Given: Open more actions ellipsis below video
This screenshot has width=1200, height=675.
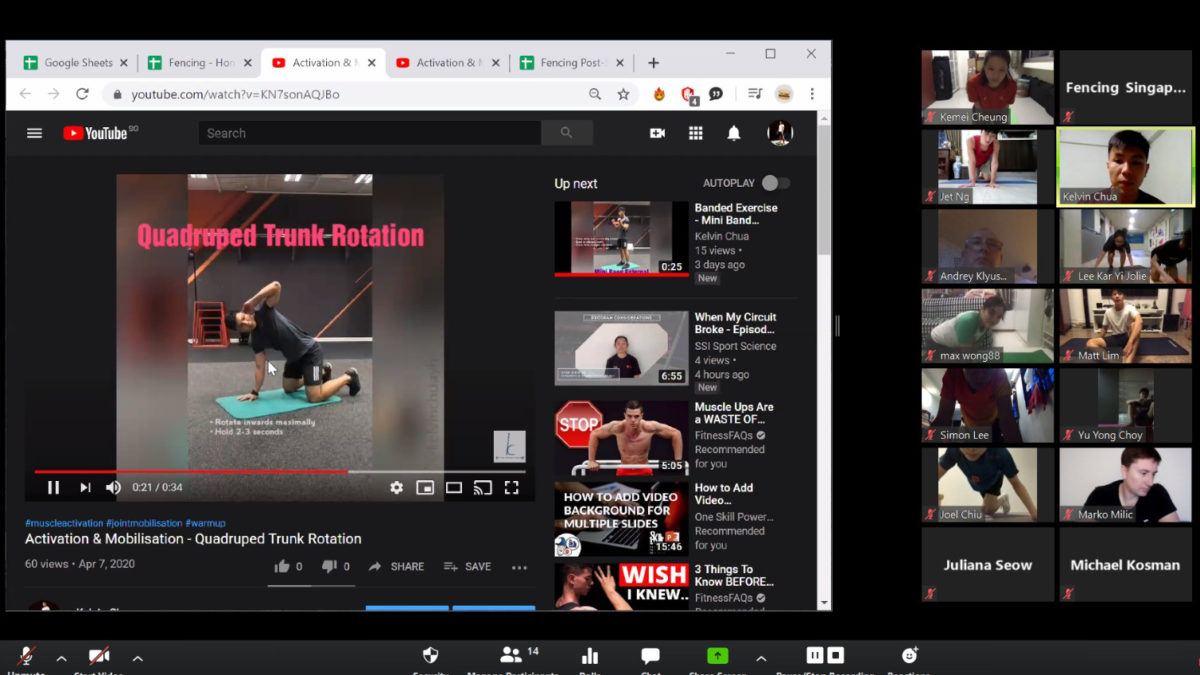Looking at the screenshot, I should pyautogui.click(x=519, y=567).
